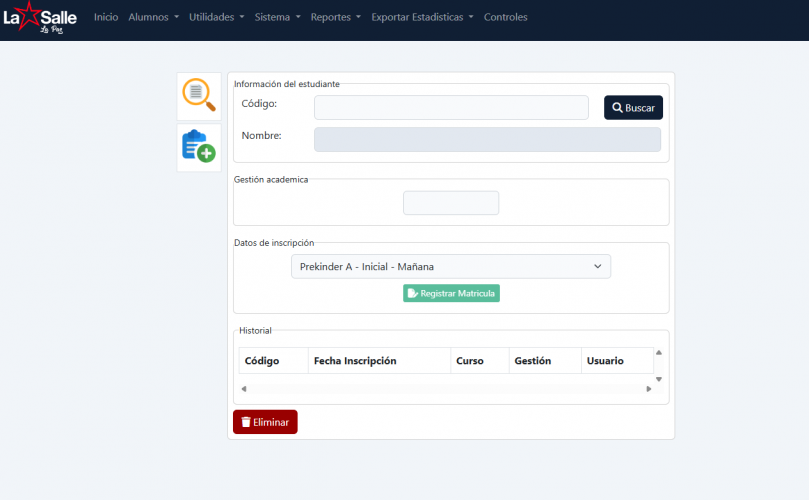The image size is (809, 500).
Task: Click the Eliminar button
Action: click(265, 422)
